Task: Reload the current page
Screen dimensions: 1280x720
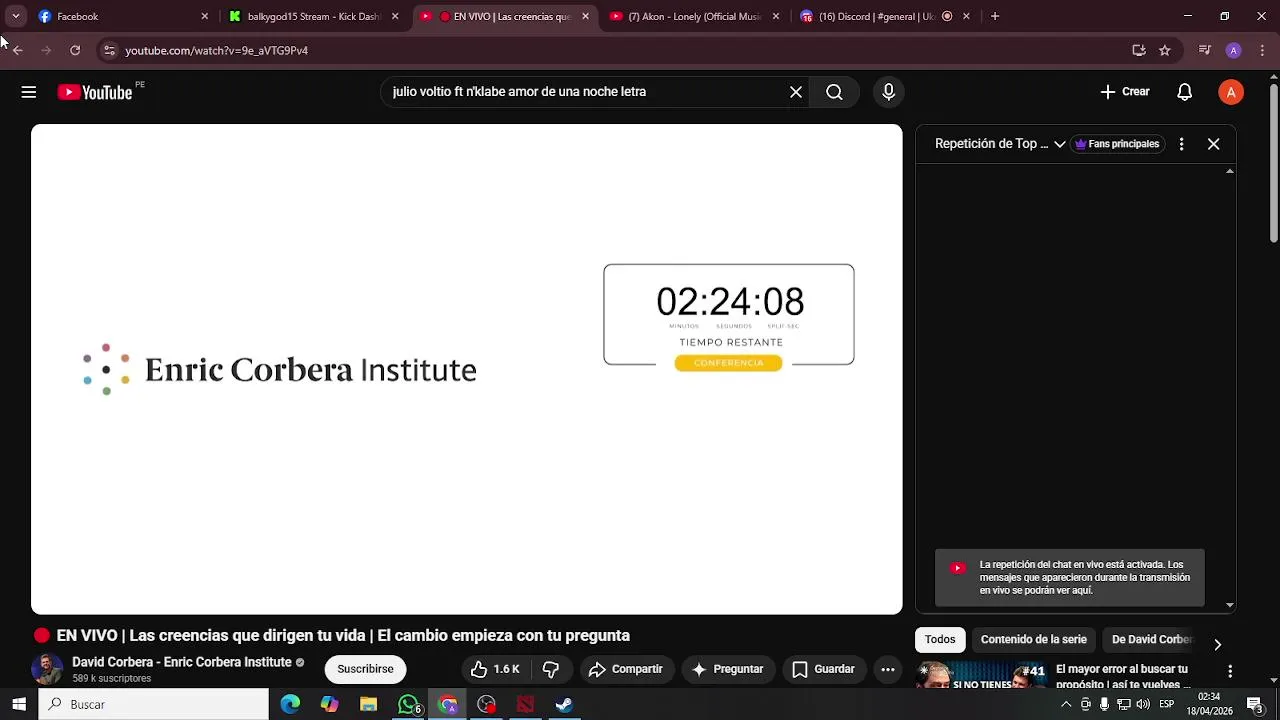Action: [x=75, y=50]
